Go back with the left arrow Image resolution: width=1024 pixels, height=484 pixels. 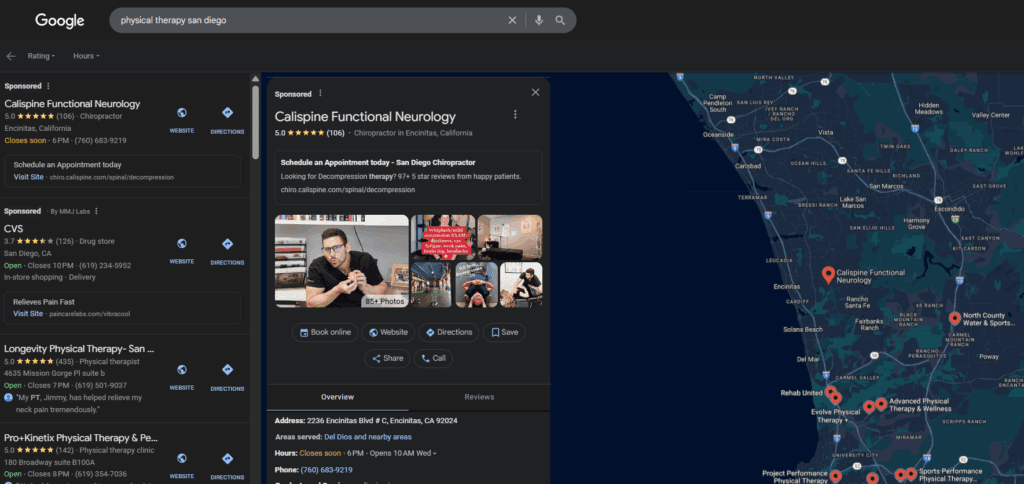click(10, 56)
